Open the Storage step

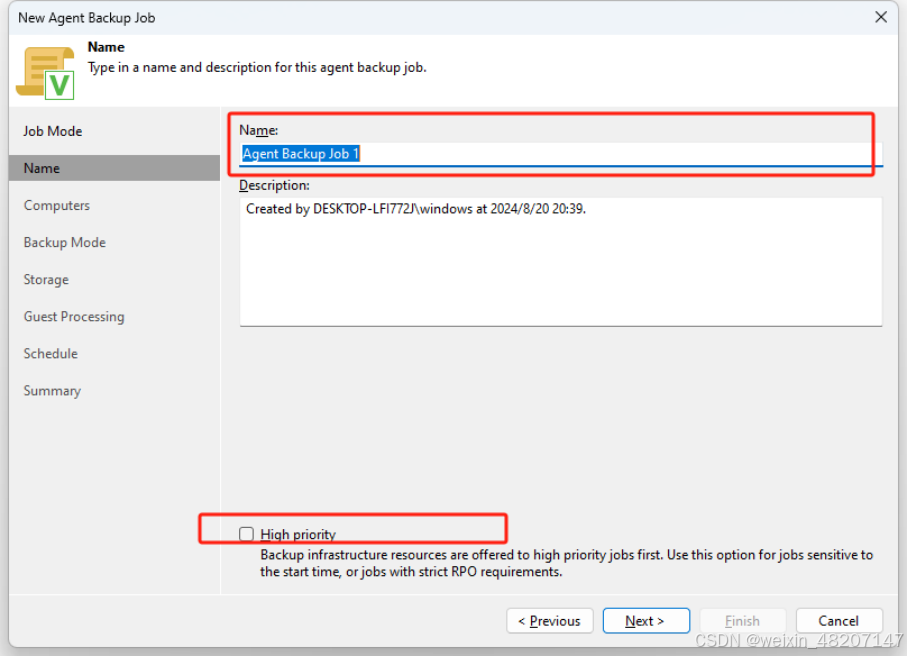(x=46, y=280)
